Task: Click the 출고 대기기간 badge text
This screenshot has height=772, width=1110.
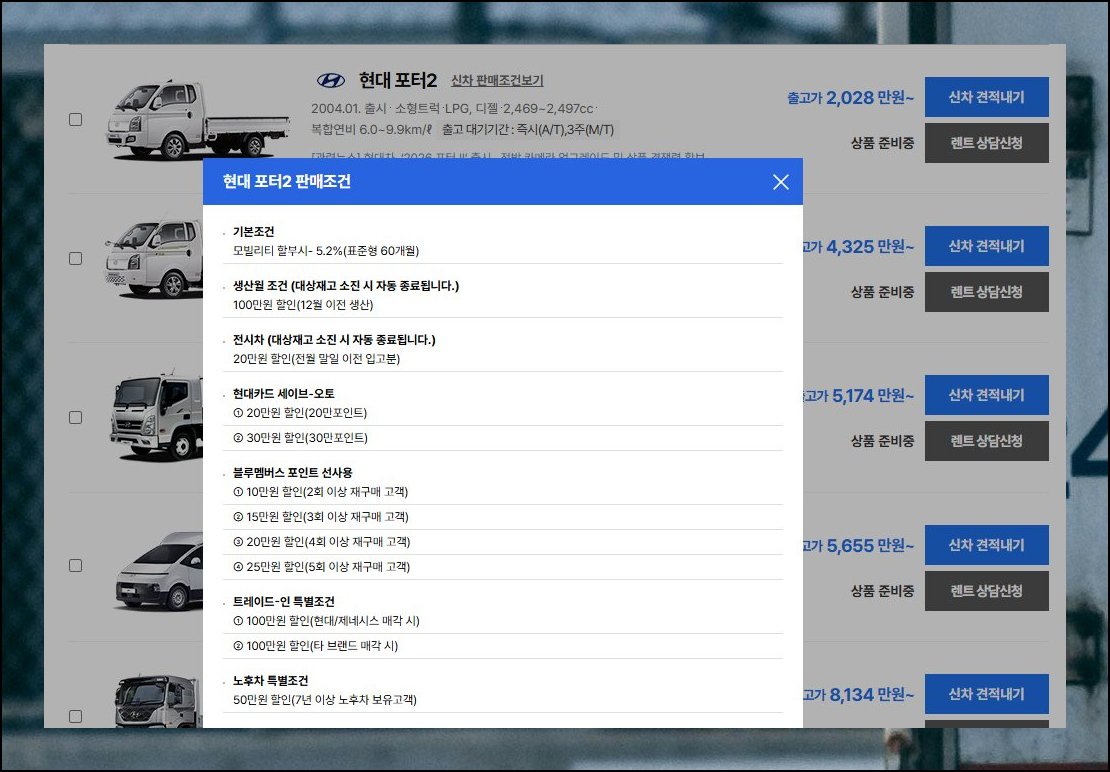Action: point(527,129)
